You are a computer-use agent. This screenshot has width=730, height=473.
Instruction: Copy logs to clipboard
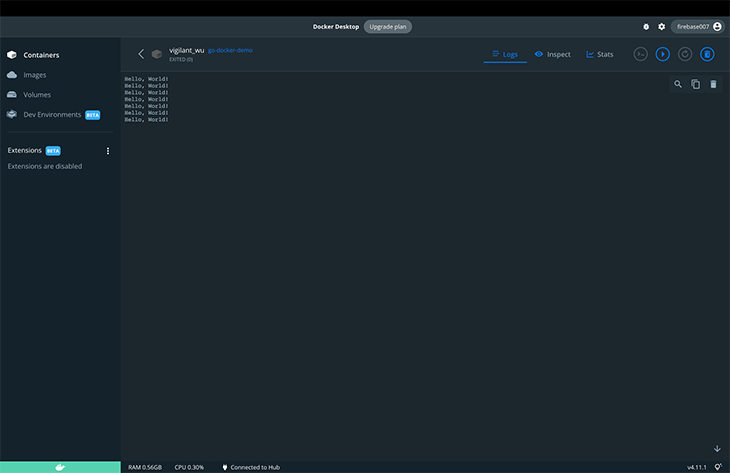pos(696,84)
